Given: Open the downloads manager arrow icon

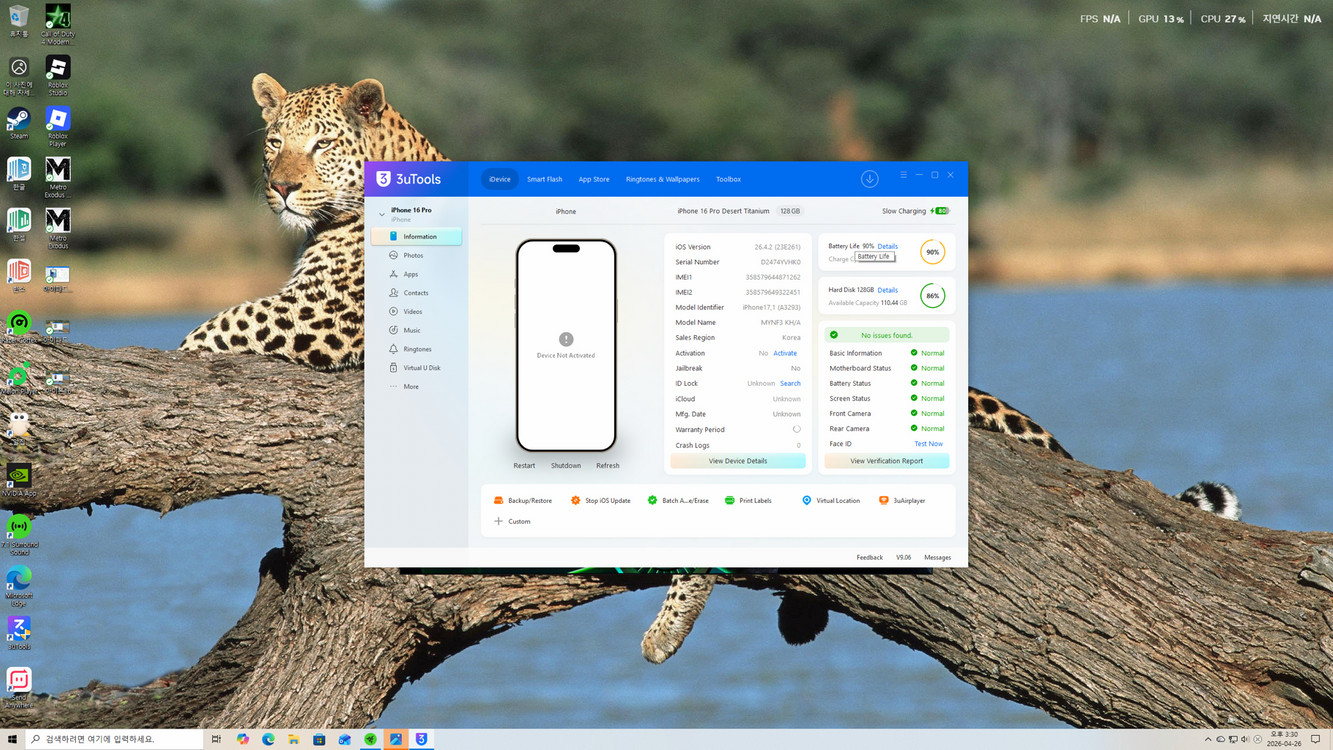Looking at the screenshot, I should (869, 179).
